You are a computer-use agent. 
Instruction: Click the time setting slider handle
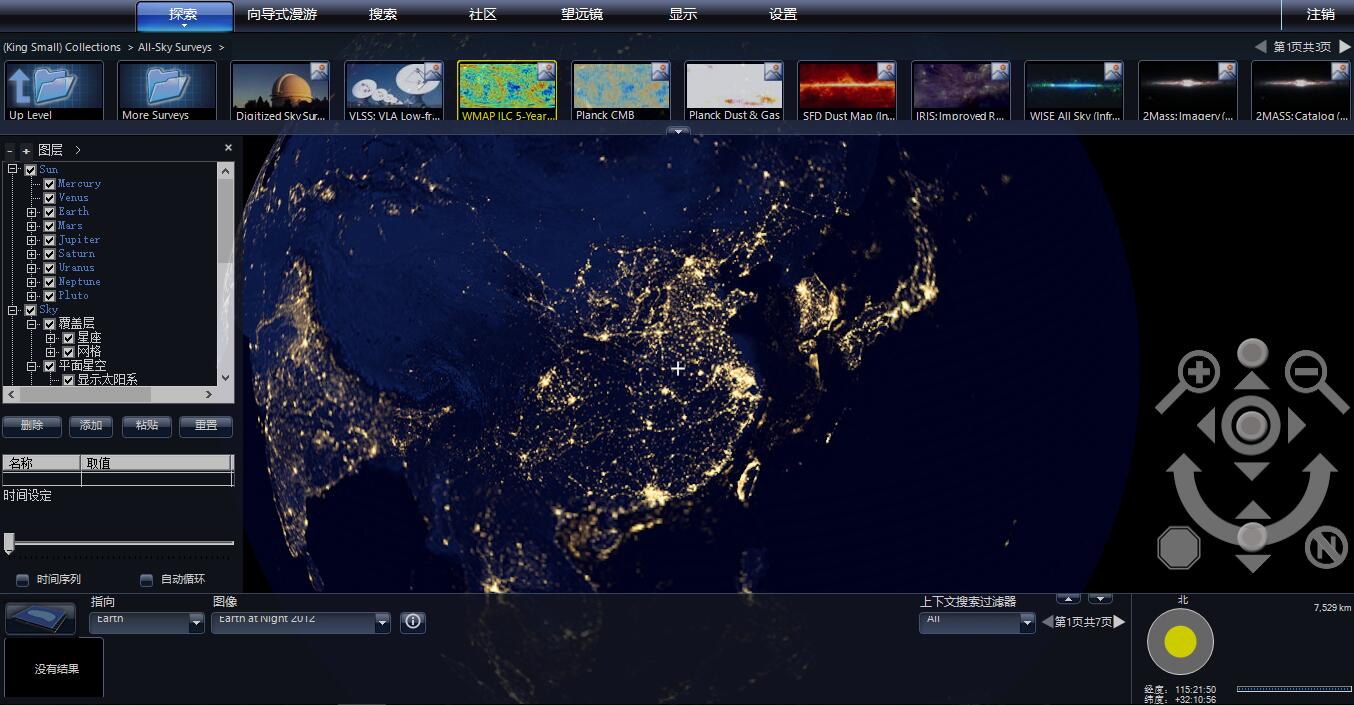[x=9, y=543]
